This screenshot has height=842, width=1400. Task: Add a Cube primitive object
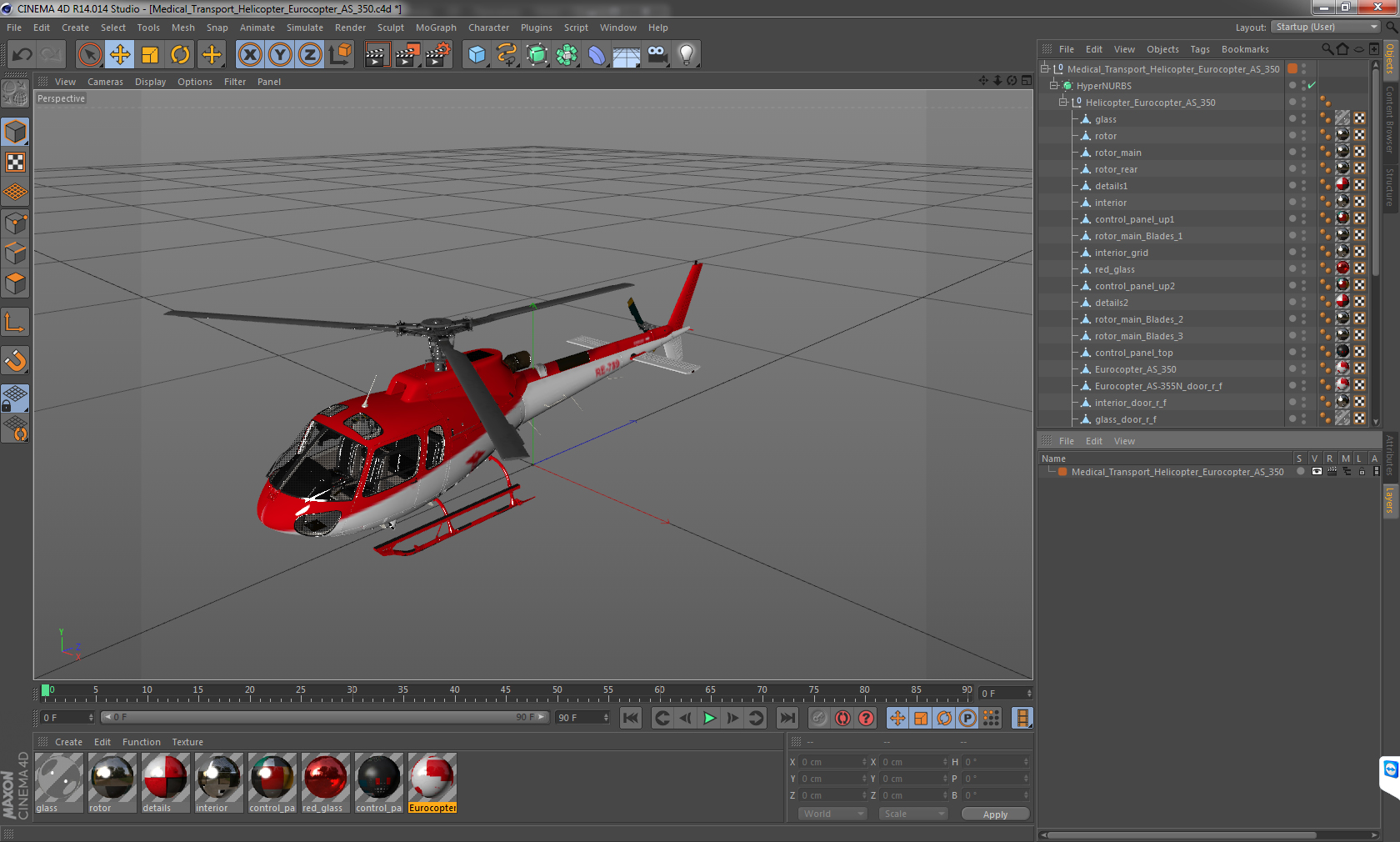[477, 55]
